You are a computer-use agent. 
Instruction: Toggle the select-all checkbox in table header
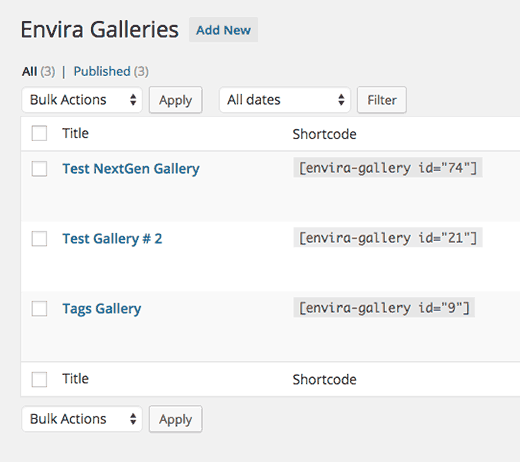[x=39, y=133]
